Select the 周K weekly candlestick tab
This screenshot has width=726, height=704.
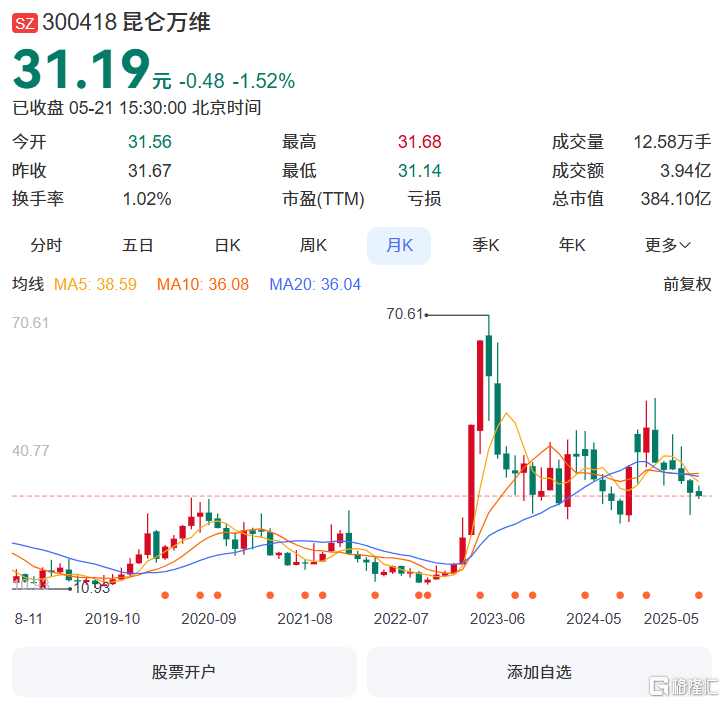click(x=313, y=245)
